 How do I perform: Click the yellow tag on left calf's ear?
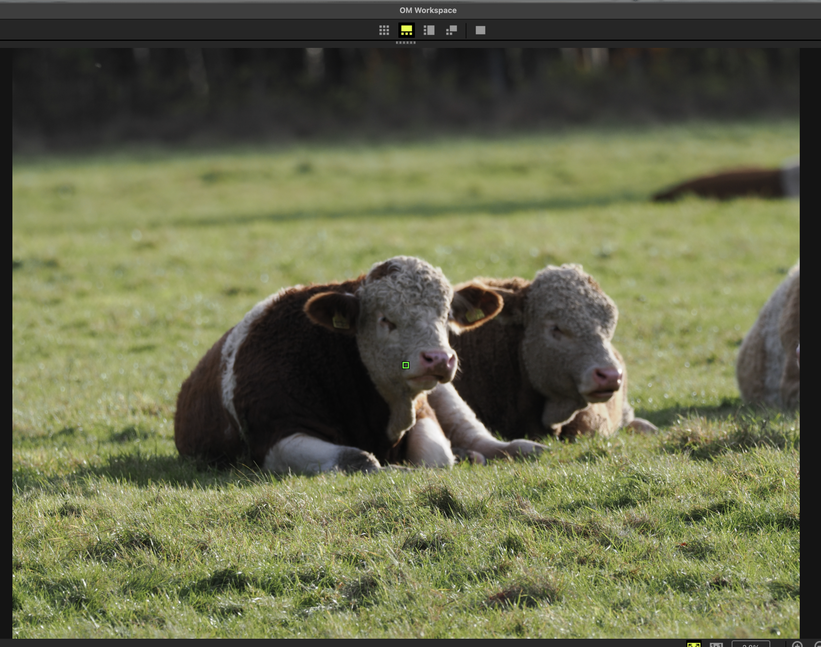339,321
